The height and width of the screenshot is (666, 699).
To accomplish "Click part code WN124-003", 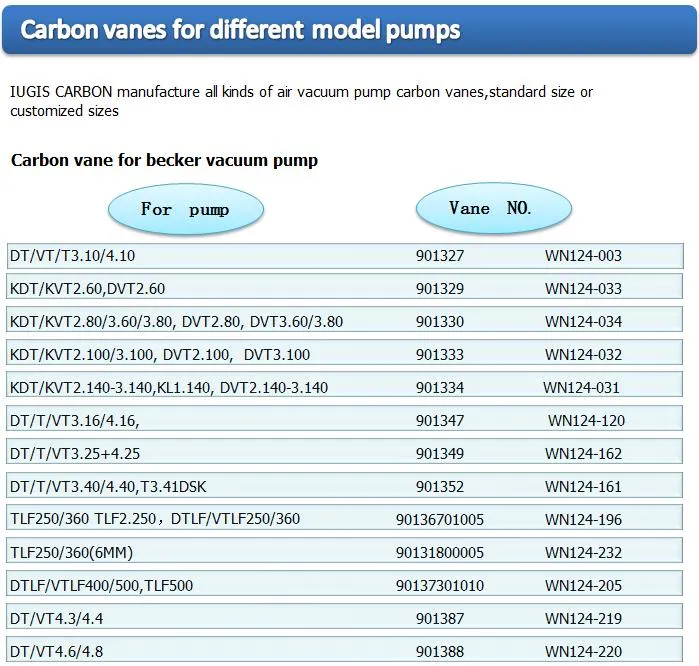I will pyautogui.click(x=583, y=256).
